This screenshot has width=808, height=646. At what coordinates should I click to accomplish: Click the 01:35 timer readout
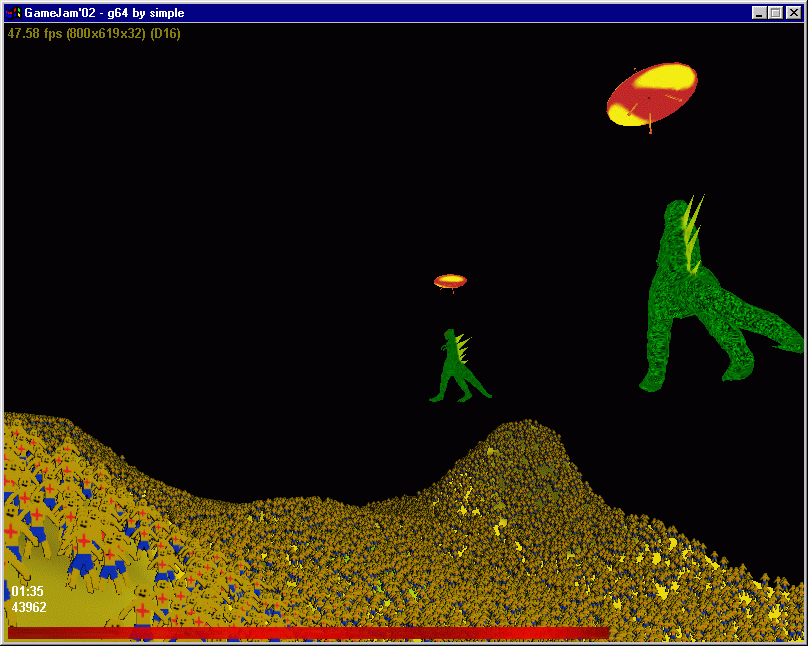tap(28, 591)
